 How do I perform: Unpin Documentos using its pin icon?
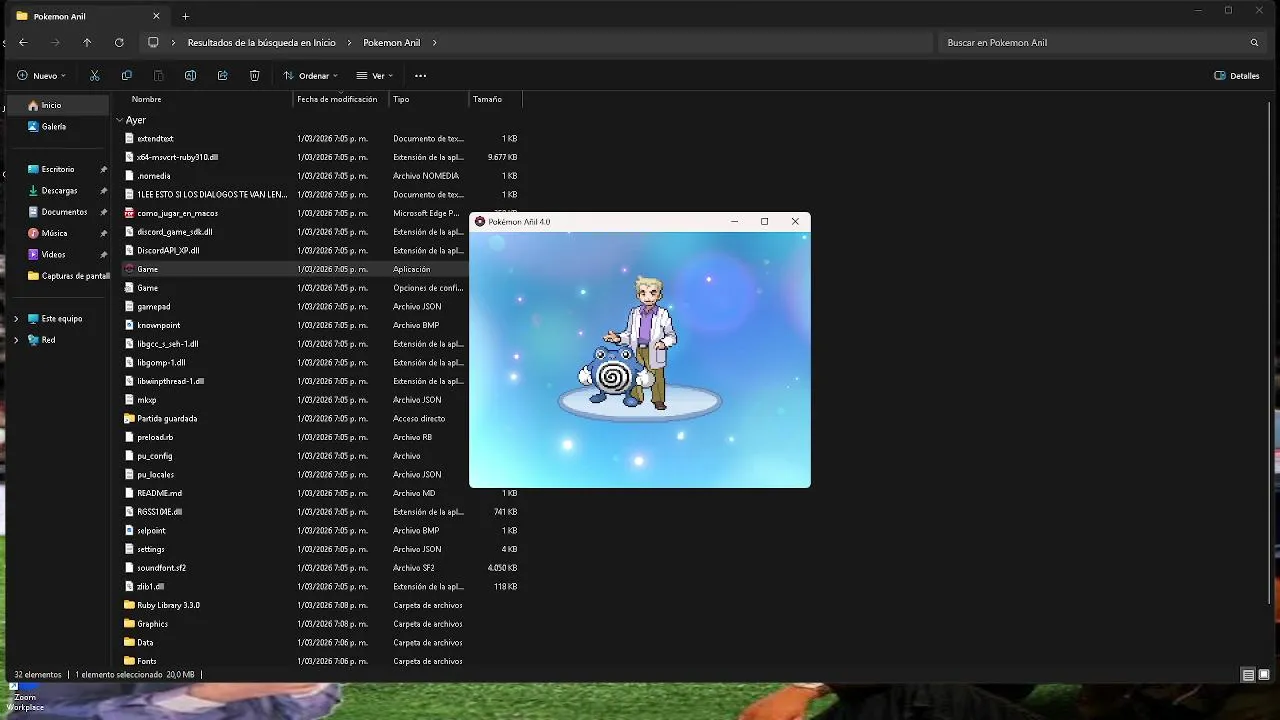[103, 212]
